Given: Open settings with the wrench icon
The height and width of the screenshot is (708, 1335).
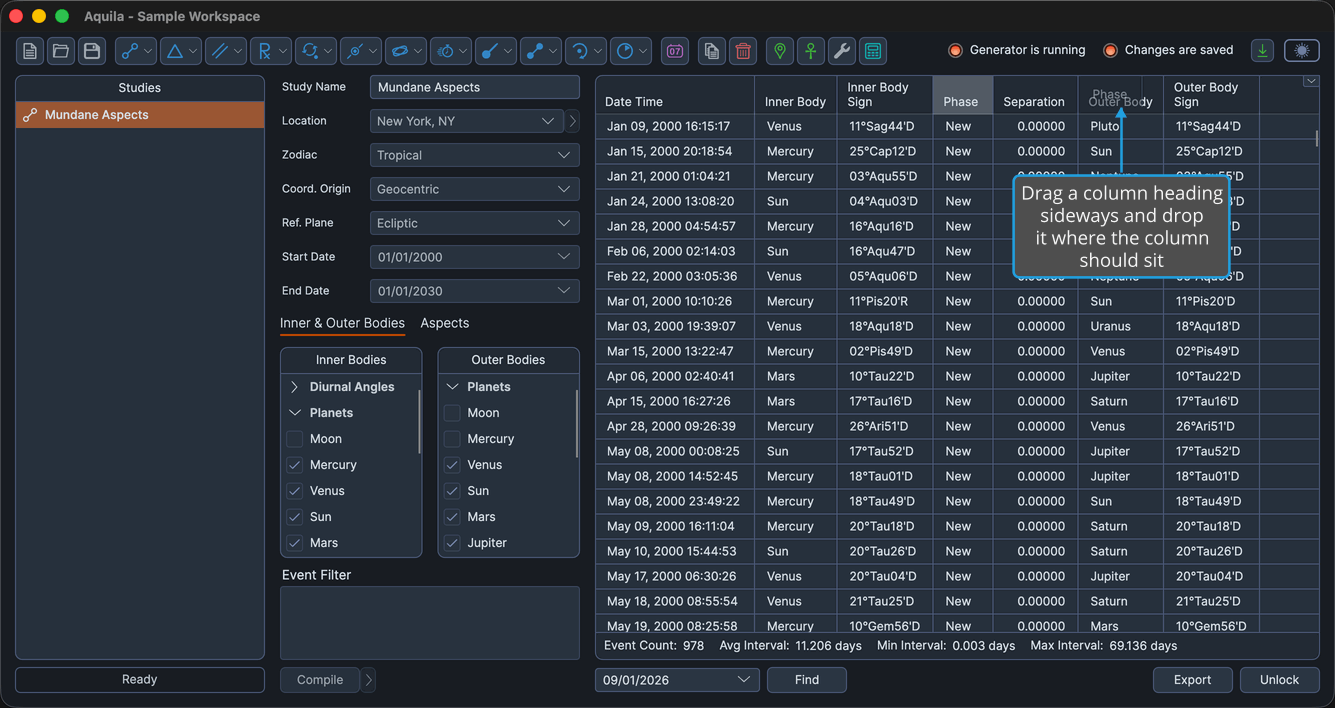Looking at the screenshot, I should coord(842,51).
